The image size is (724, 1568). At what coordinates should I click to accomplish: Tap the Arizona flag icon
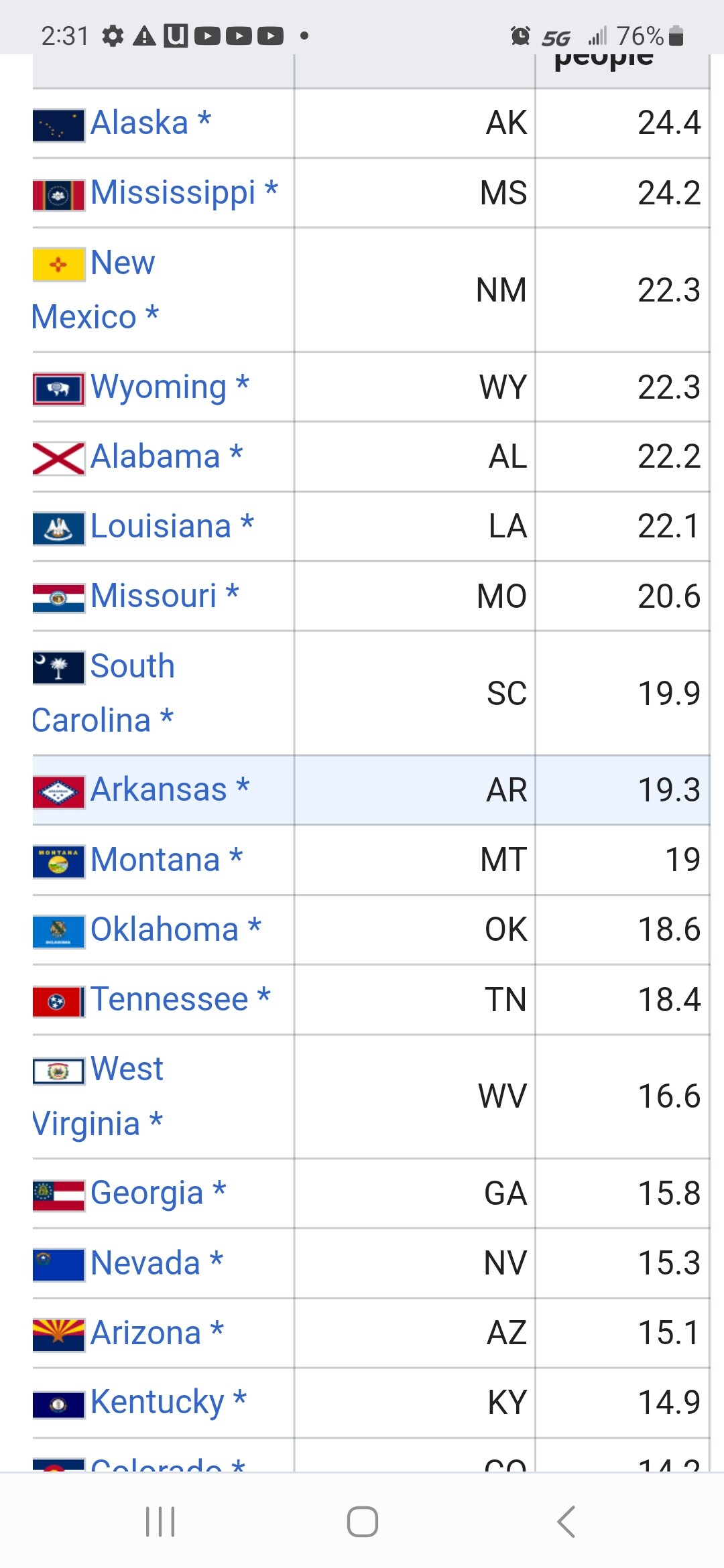59,1335
